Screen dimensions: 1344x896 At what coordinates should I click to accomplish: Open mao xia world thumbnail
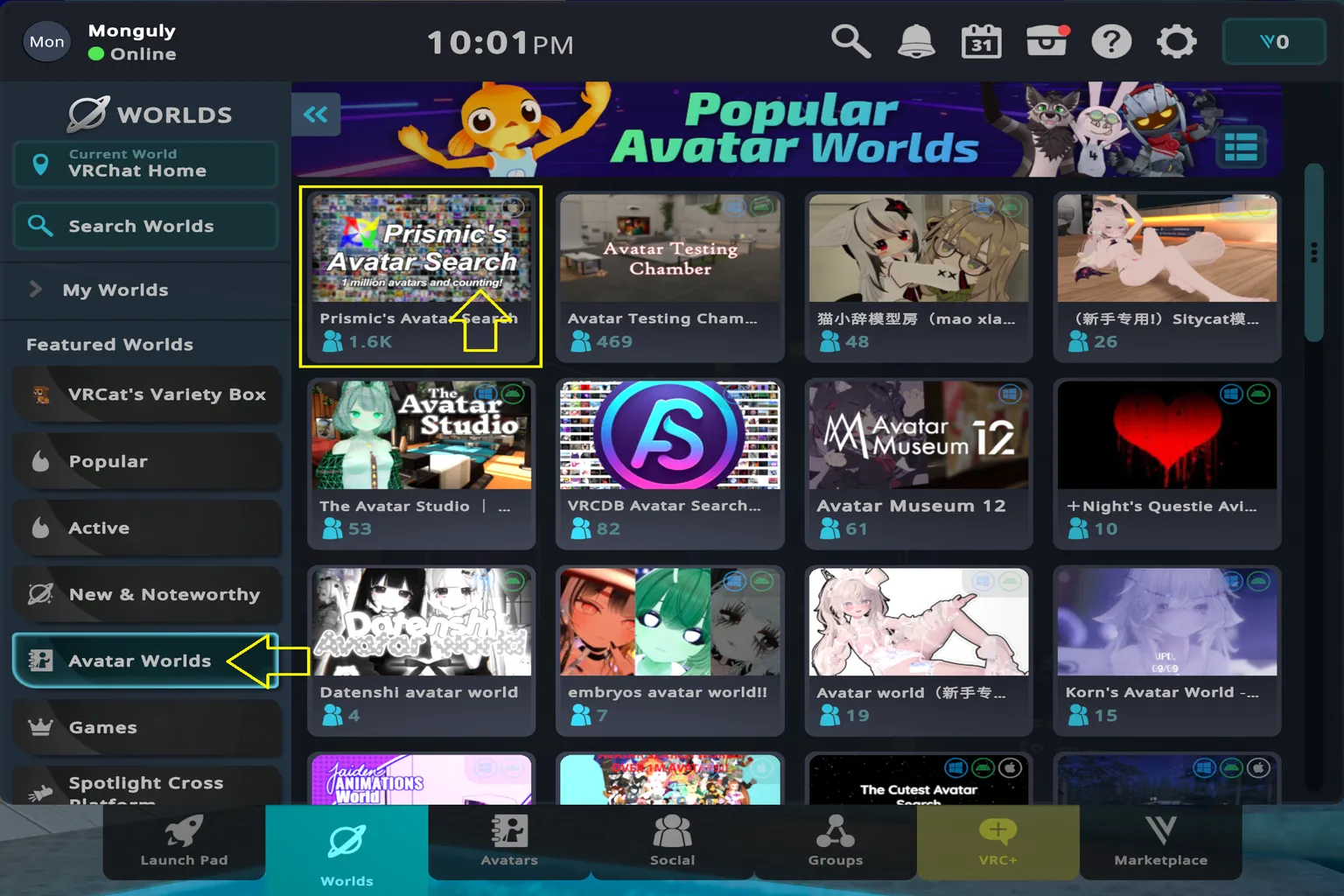point(918,248)
